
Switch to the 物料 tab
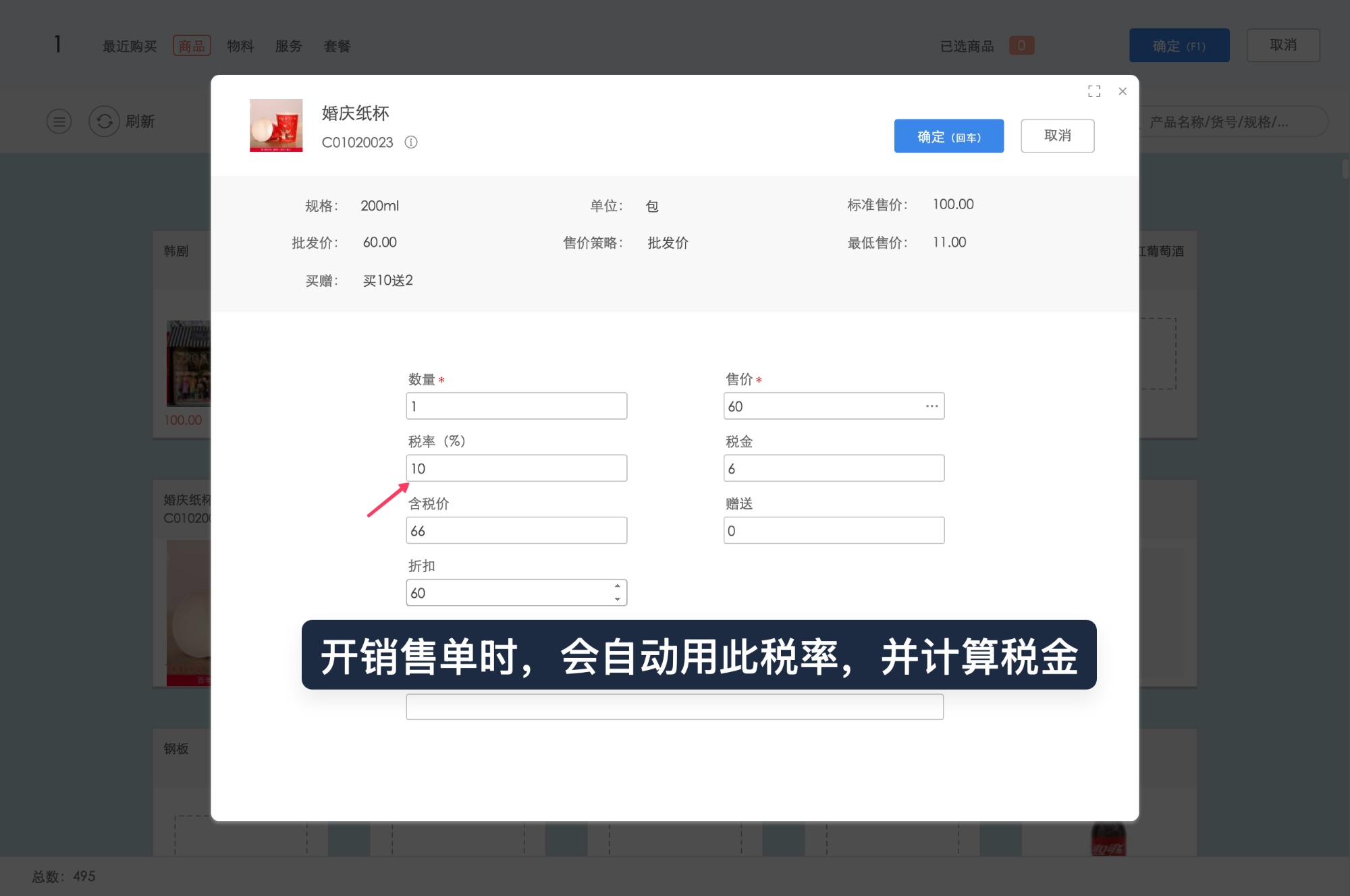[x=241, y=45]
